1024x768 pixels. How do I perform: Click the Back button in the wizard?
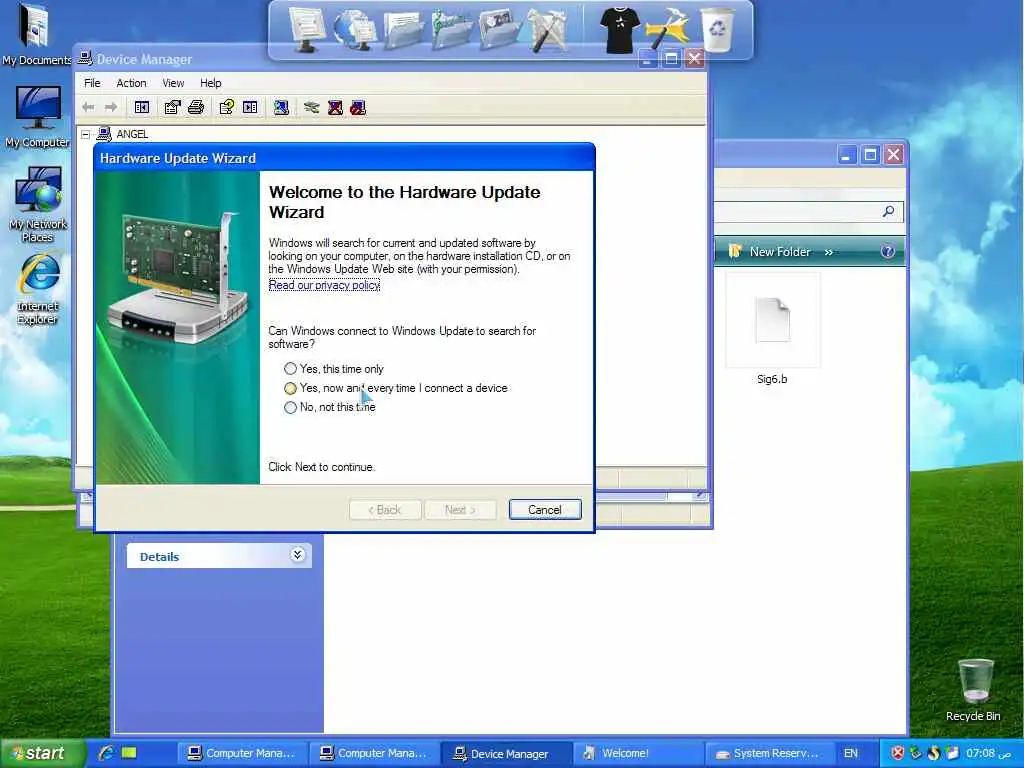coord(385,510)
